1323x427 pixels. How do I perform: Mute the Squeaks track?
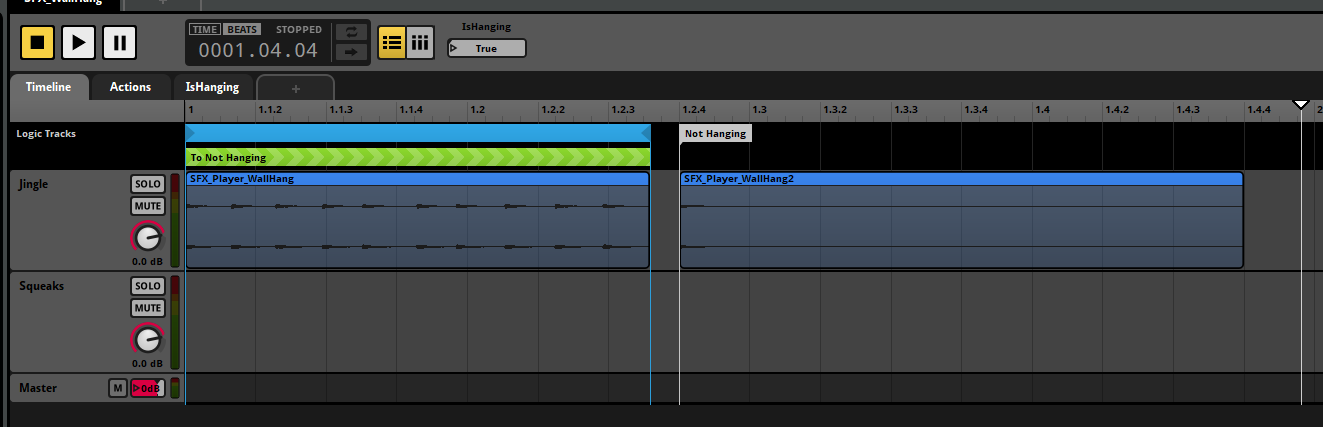[147, 308]
